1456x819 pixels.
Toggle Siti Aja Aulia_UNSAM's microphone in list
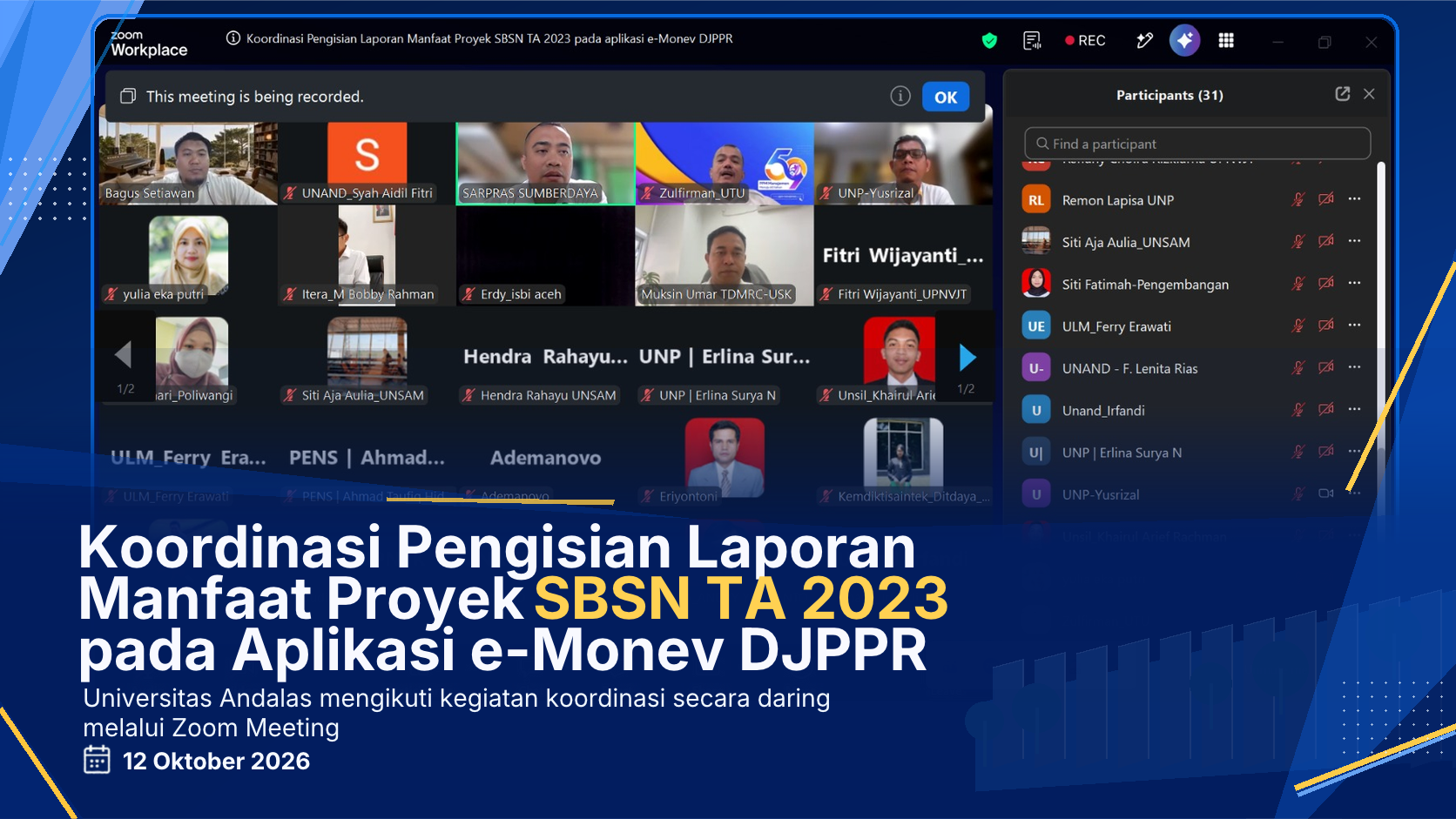1298,241
